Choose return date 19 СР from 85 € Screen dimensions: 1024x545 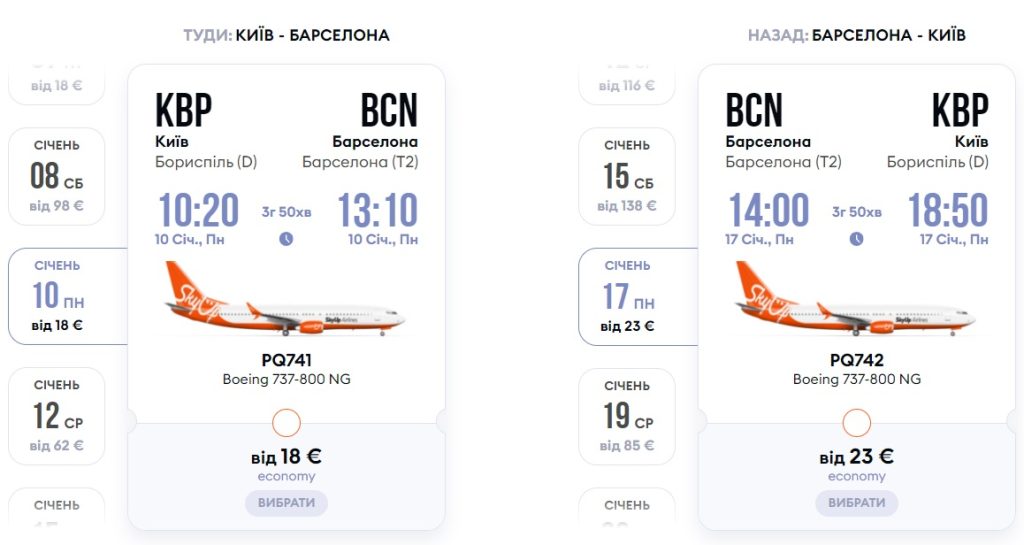(627, 416)
